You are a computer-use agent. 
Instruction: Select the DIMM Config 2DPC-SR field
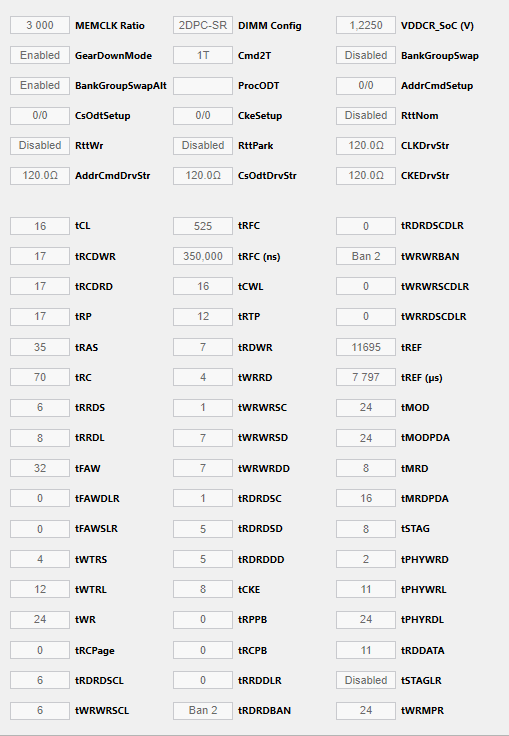(x=203, y=25)
